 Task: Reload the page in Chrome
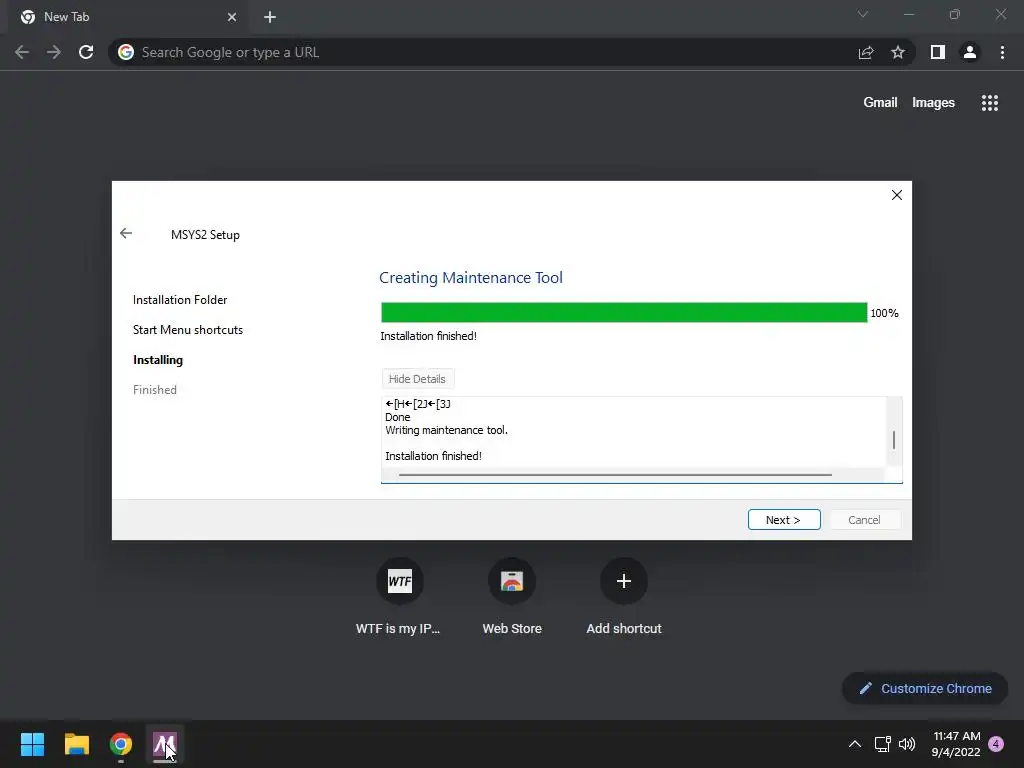coord(86,52)
